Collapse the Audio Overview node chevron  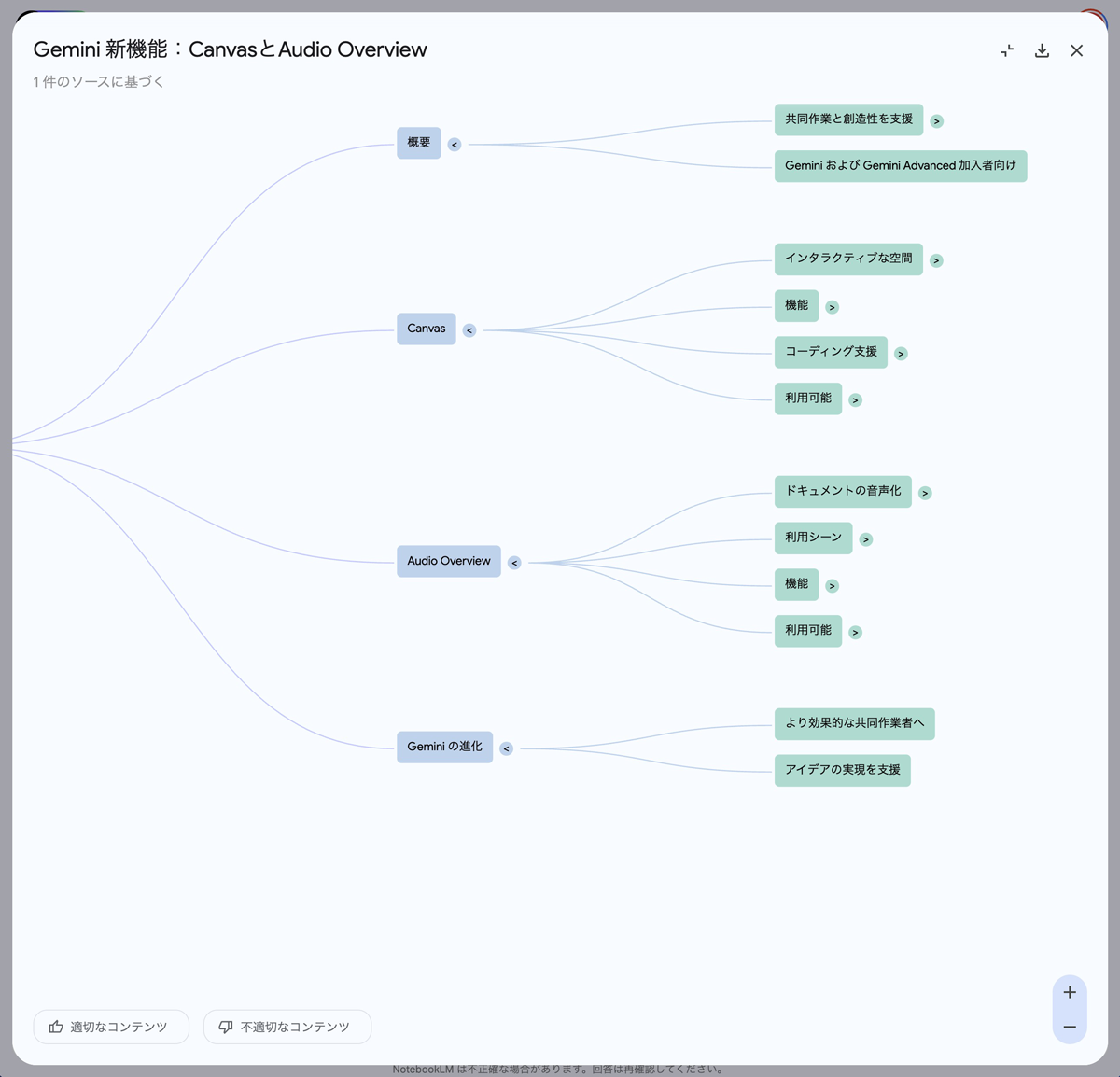(x=514, y=563)
